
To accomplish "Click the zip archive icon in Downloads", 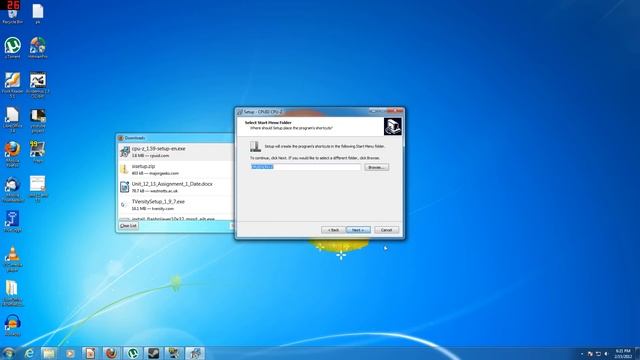I will coord(124,169).
